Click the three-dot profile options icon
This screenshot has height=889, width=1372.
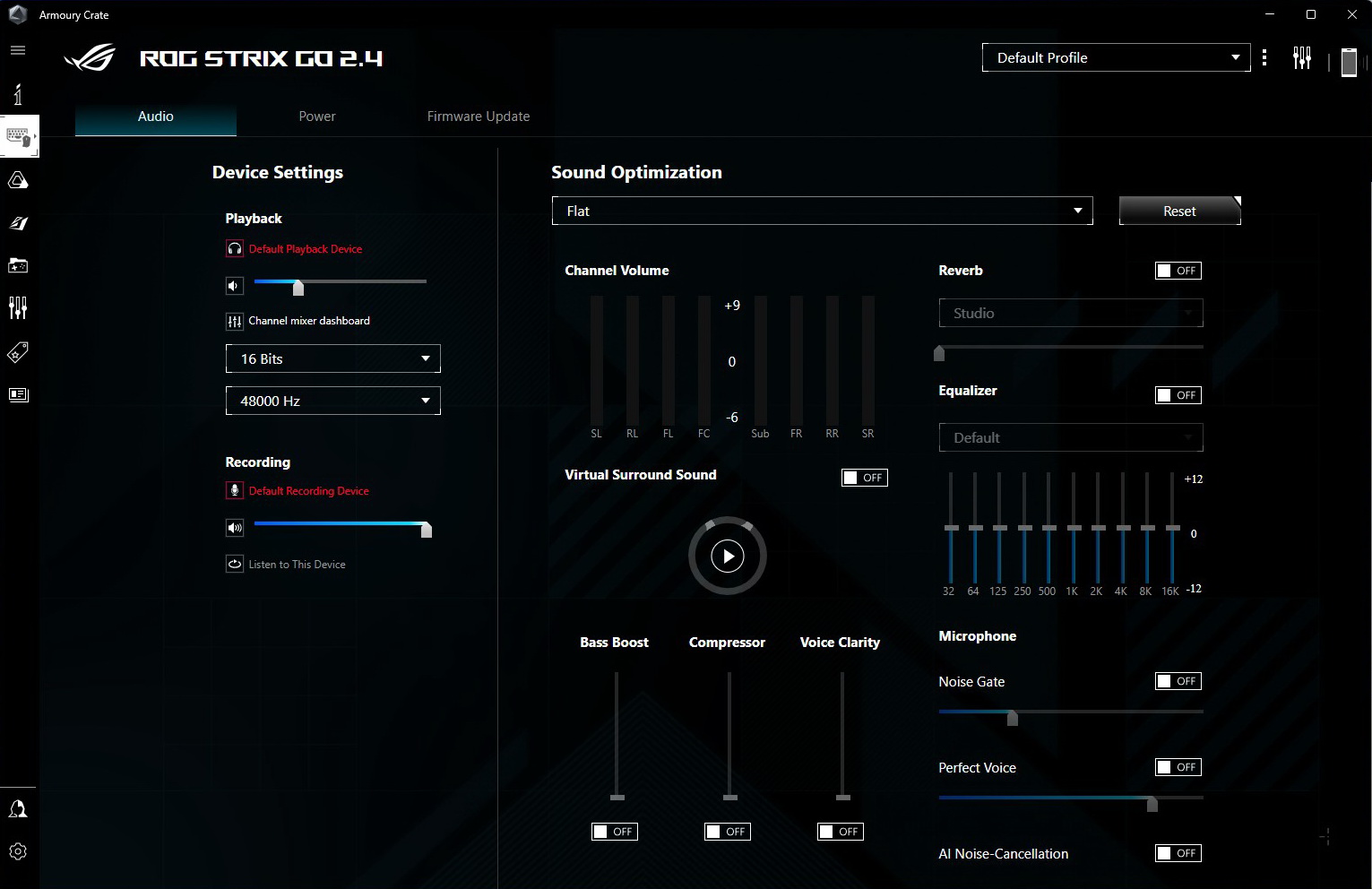point(1264,58)
